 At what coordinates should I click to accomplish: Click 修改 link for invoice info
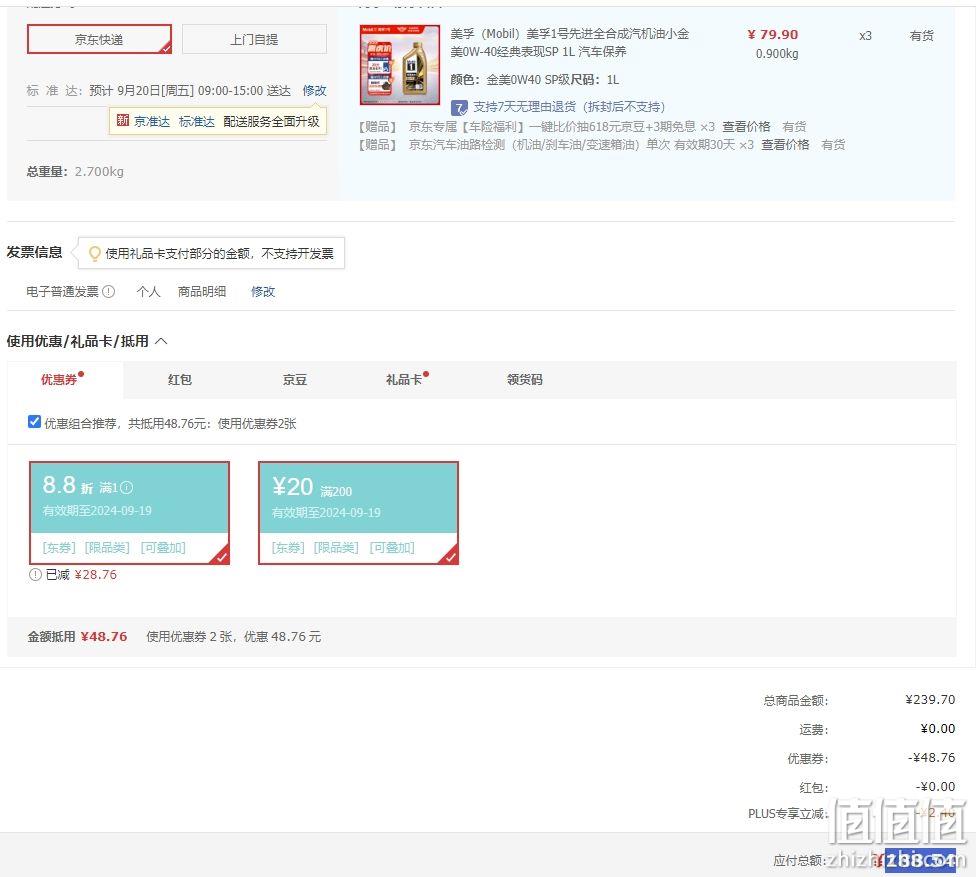click(x=263, y=291)
